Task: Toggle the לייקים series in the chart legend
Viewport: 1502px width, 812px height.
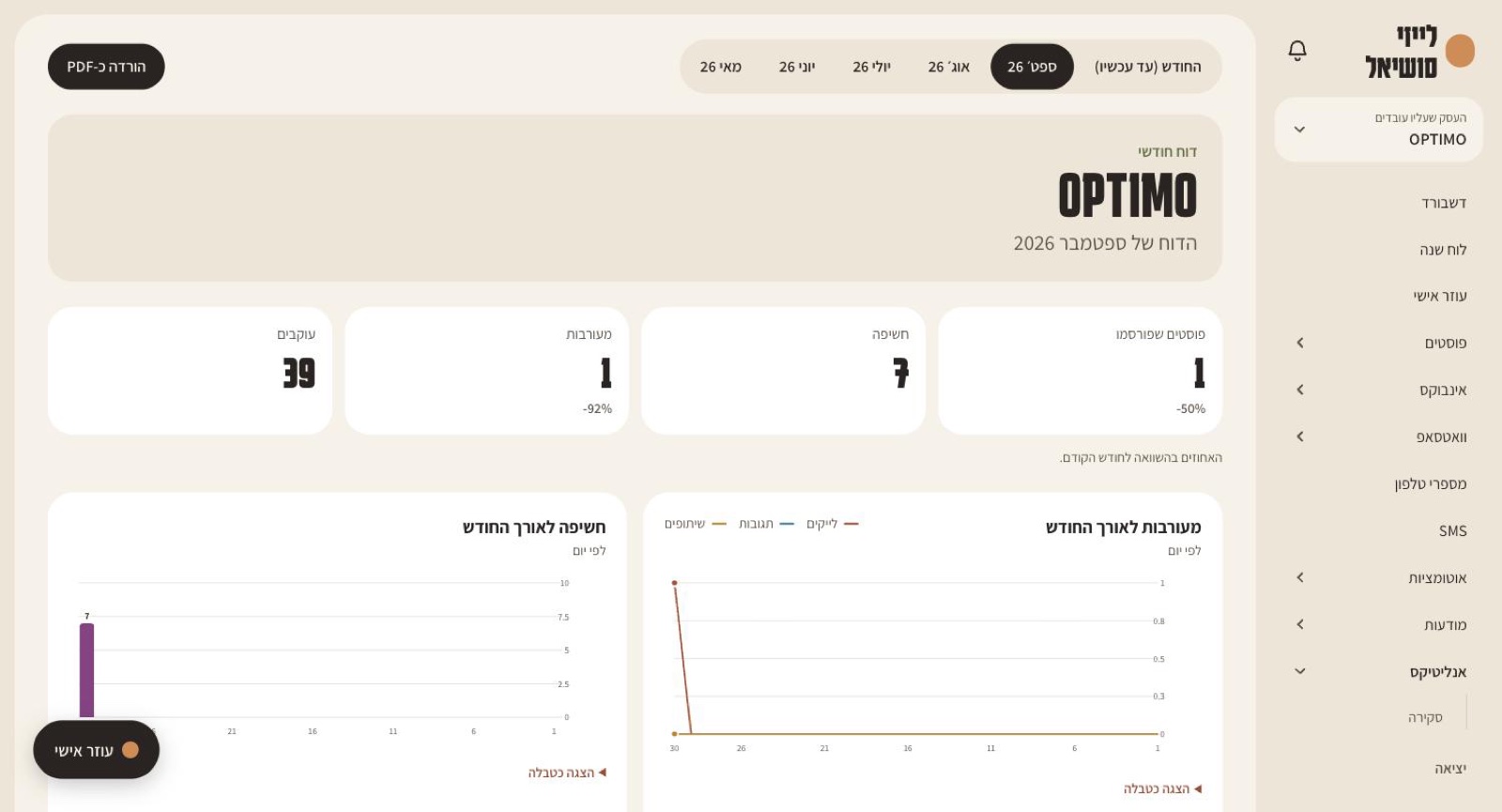Action: 833,524
